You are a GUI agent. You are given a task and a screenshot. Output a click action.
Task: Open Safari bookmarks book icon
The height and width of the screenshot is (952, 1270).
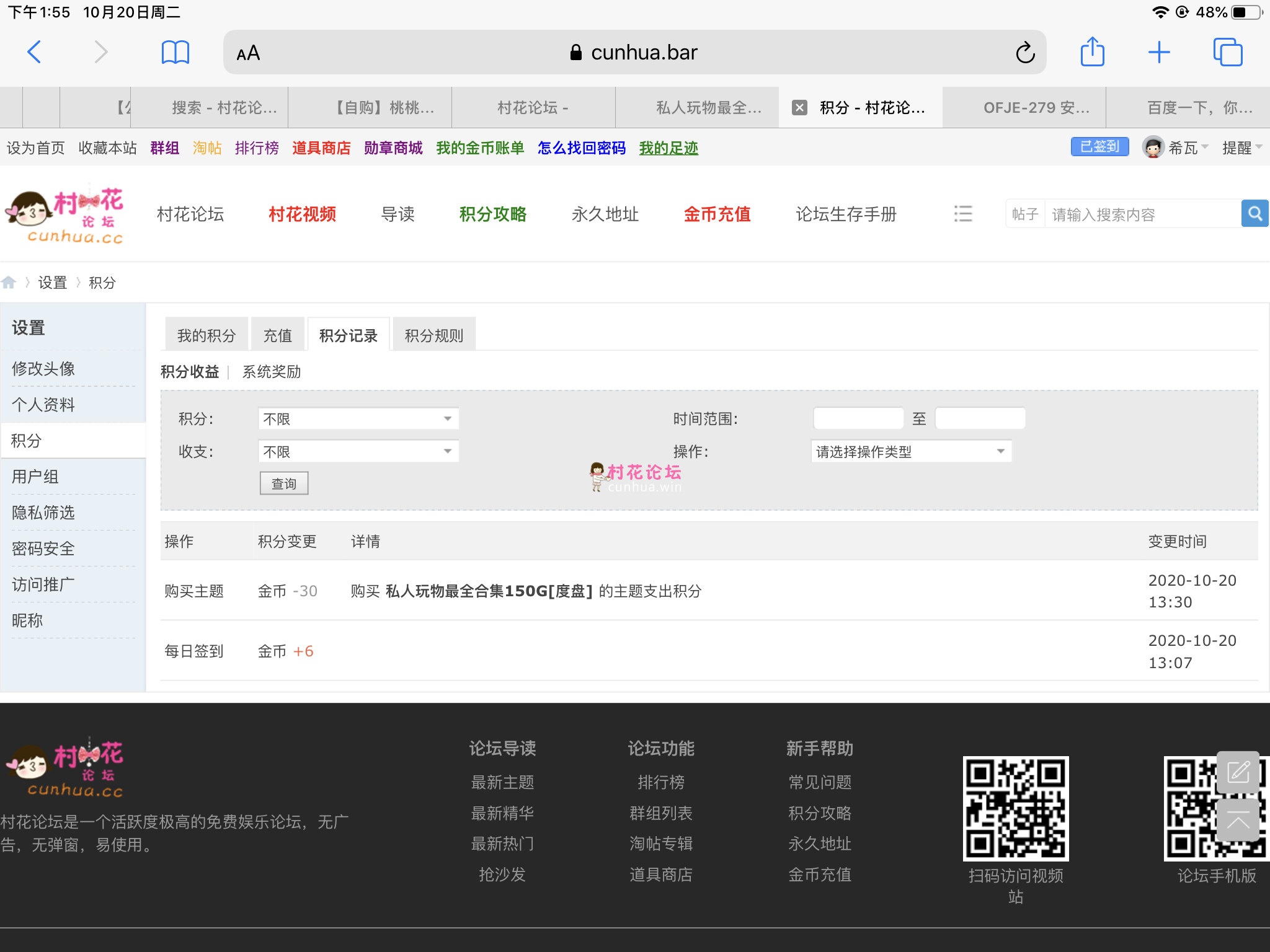click(x=175, y=52)
